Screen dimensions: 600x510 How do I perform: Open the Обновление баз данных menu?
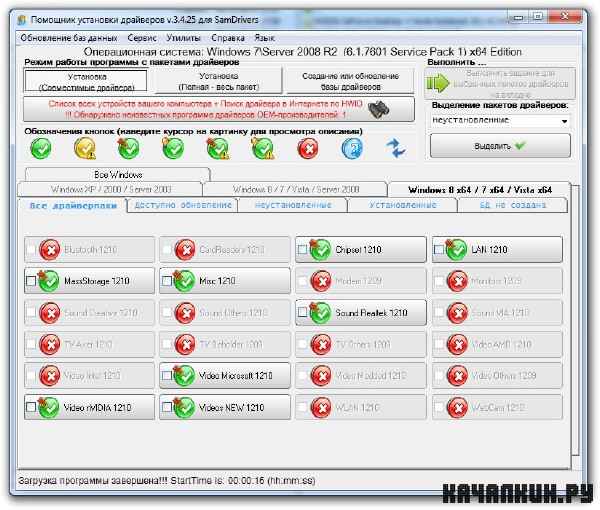[69, 38]
